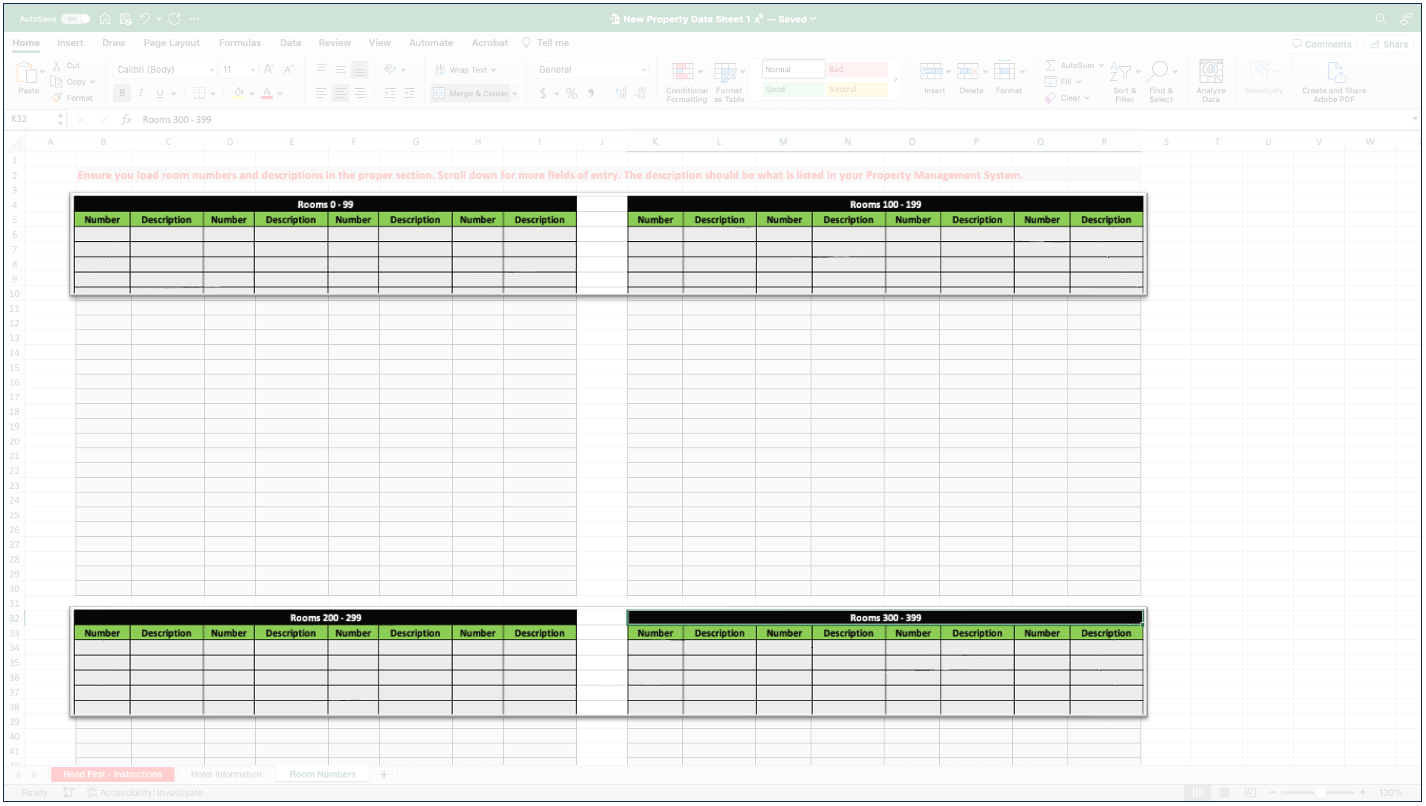Toggle Bold formatting
The height and width of the screenshot is (806, 1426).
pos(122,94)
